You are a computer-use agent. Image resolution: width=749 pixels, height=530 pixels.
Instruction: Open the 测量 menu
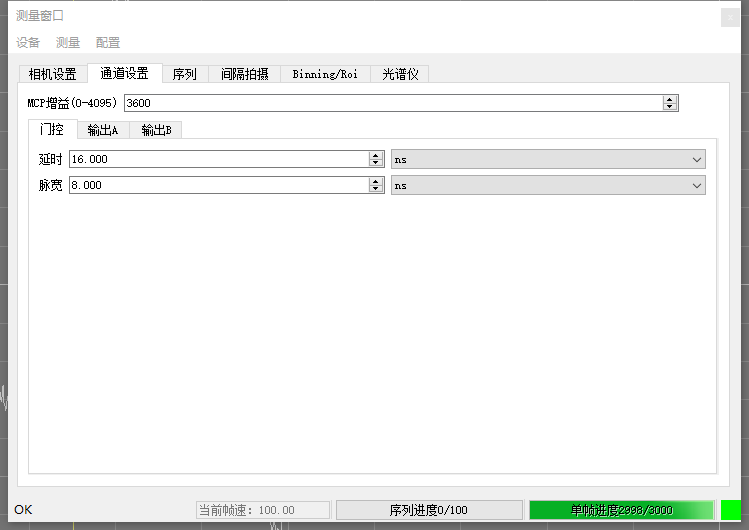[x=68, y=42]
